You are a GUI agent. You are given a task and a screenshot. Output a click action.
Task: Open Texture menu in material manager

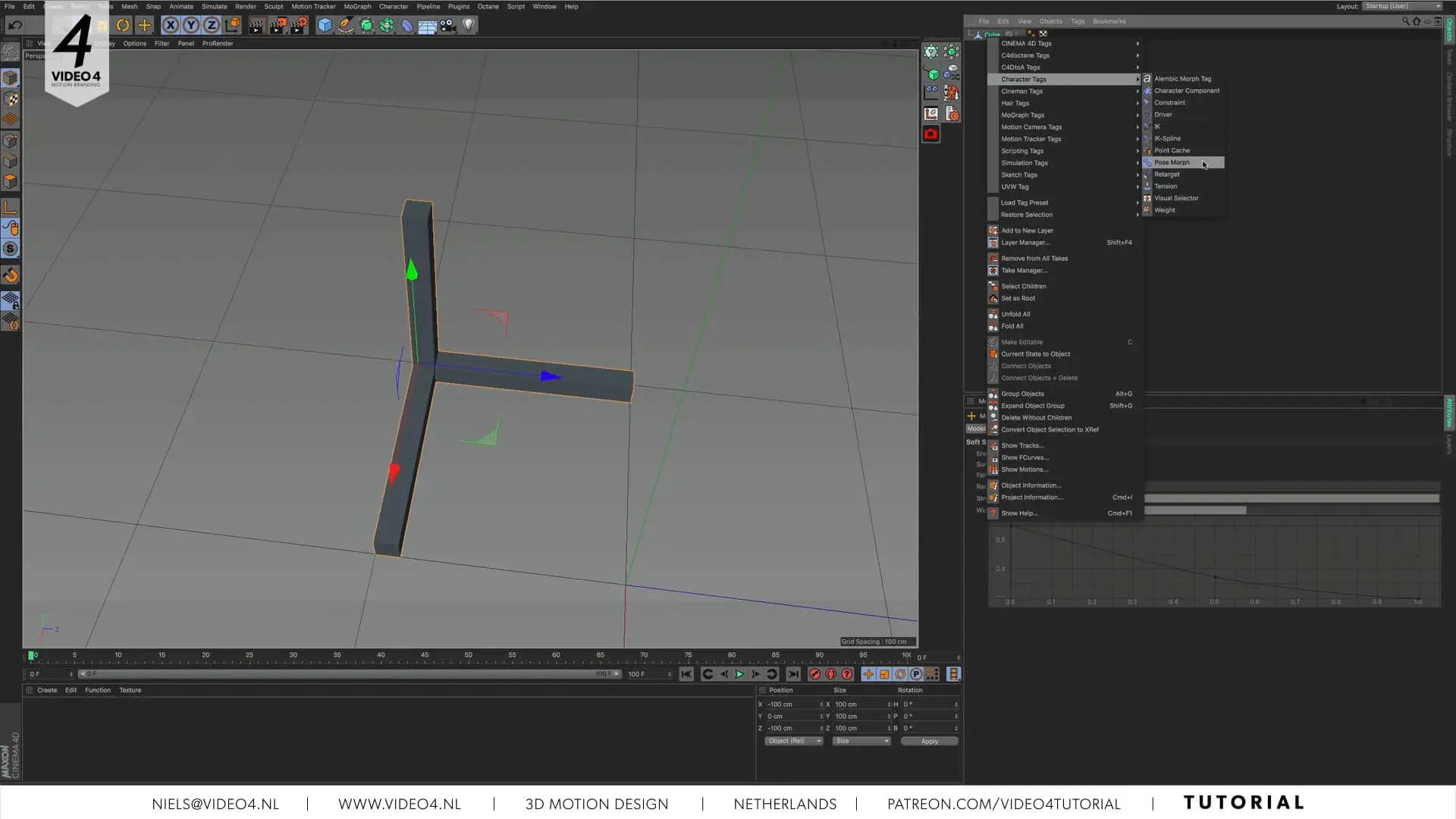click(x=130, y=690)
